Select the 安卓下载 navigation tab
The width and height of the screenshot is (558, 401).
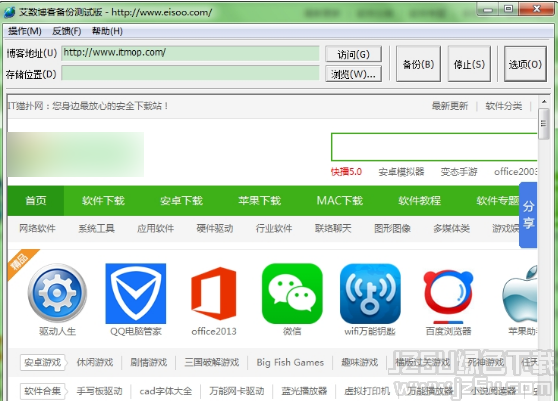(x=181, y=201)
